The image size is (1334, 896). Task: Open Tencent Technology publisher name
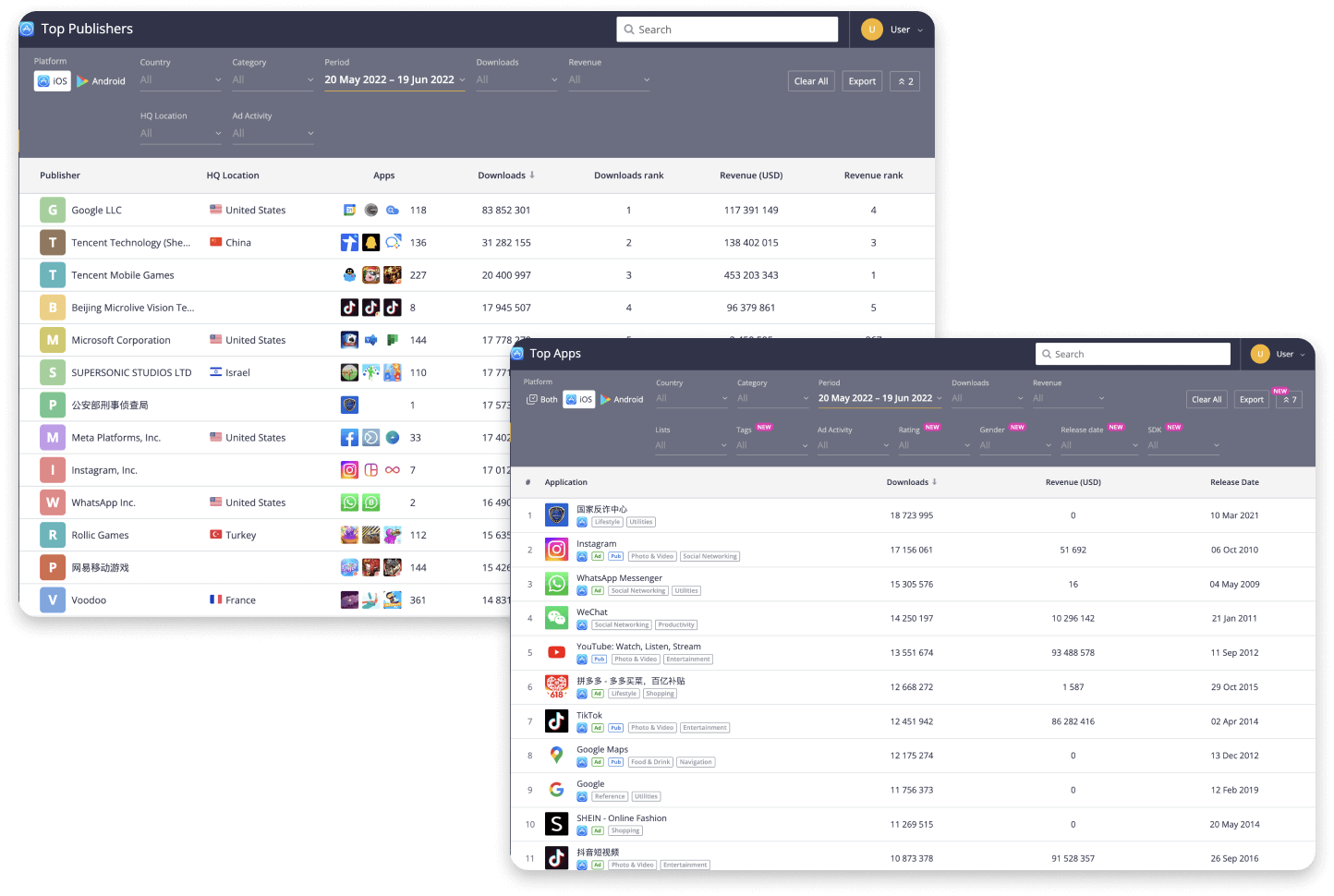point(130,243)
